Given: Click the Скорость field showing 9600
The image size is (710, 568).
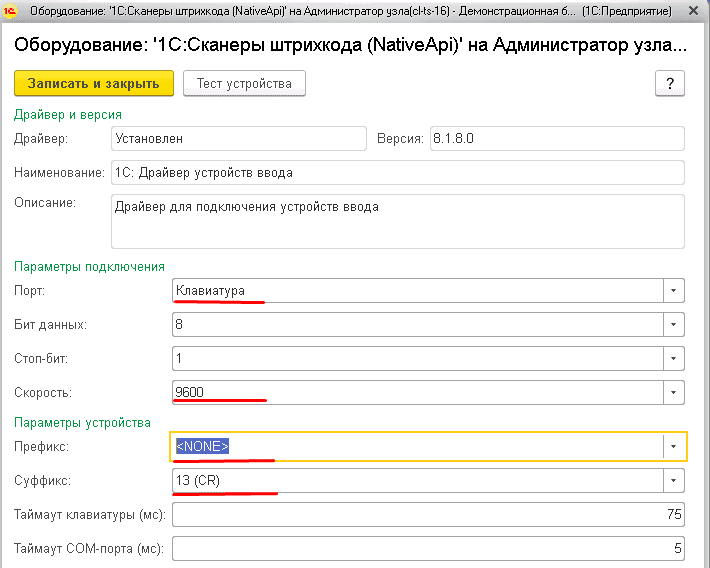Looking at the screenshot, I should point(418,392).
